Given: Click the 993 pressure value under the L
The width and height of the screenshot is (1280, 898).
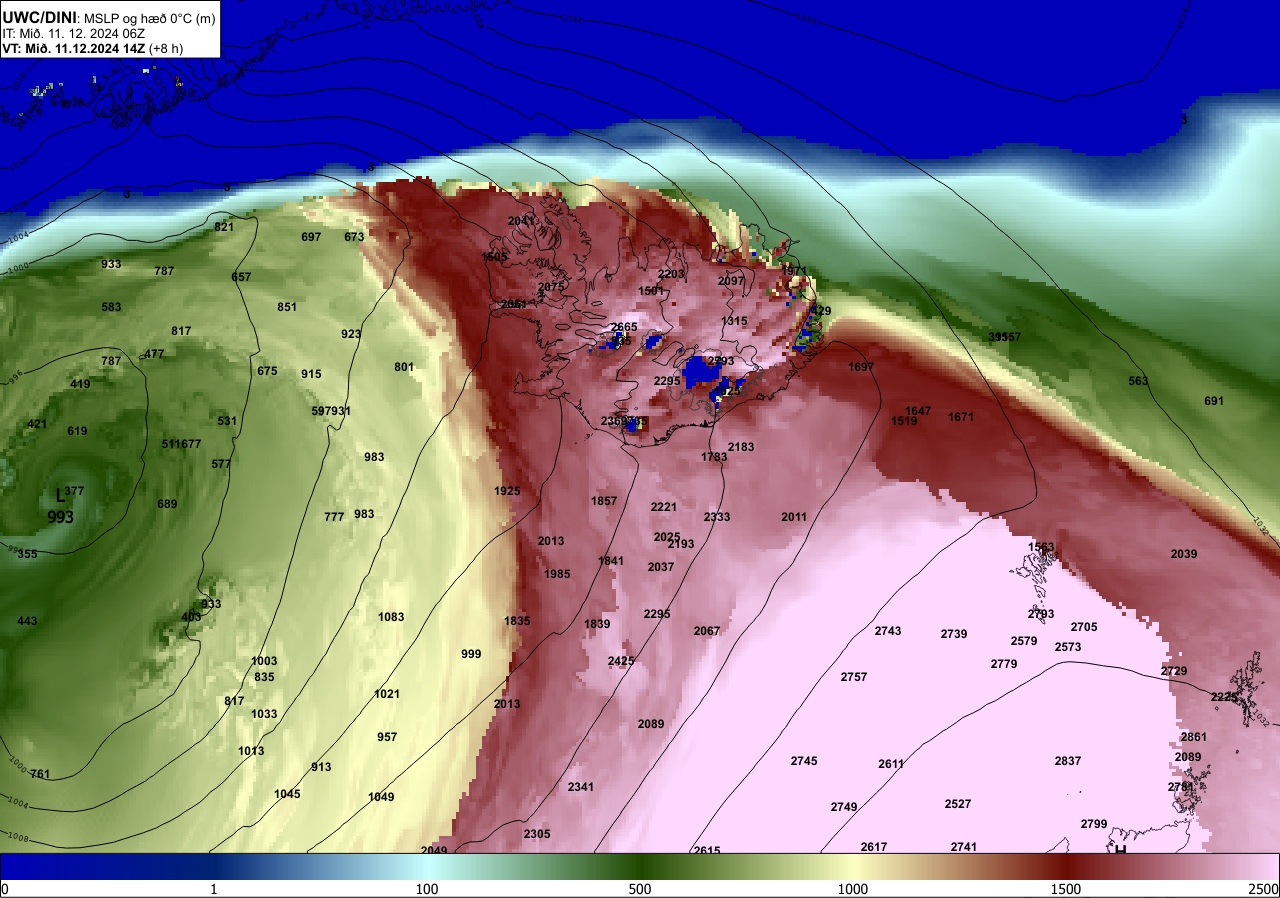Looking at the screenshot, I should point(61,517).
